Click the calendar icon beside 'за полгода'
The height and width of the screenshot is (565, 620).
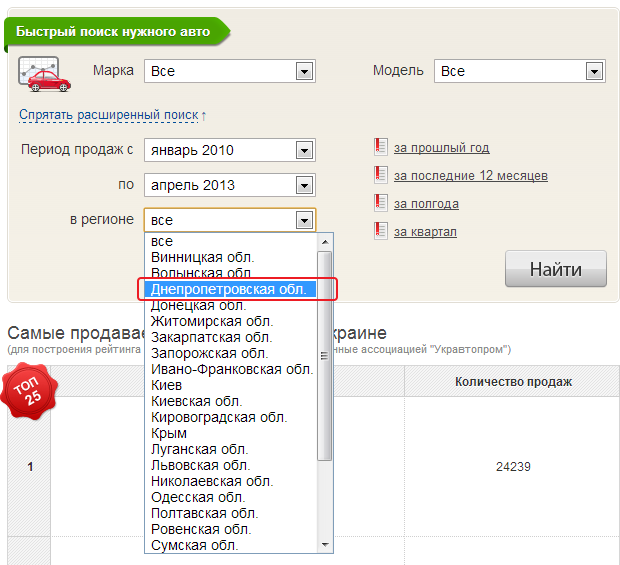[x=380, y=203]
